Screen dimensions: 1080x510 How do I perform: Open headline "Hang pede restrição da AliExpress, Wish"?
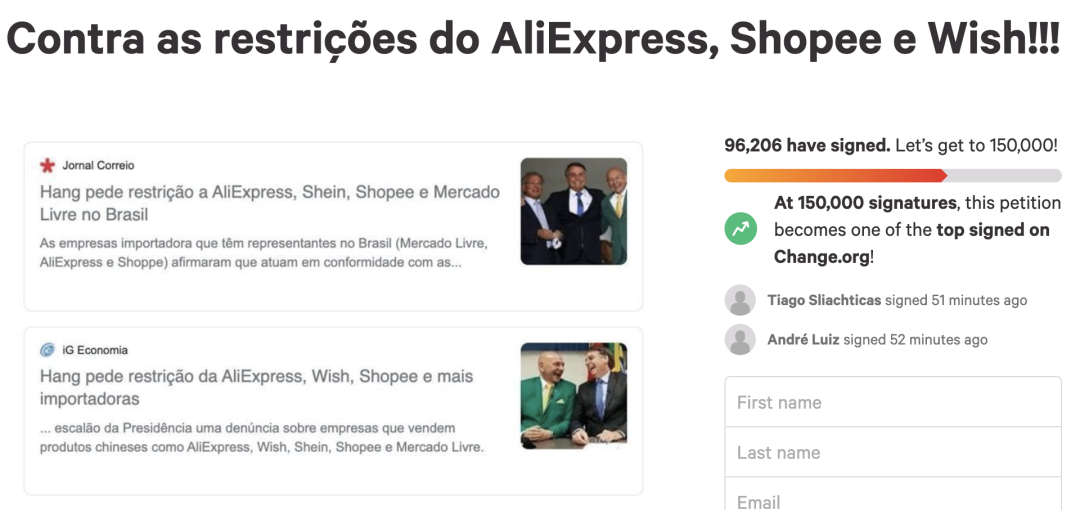click(256, 387)
